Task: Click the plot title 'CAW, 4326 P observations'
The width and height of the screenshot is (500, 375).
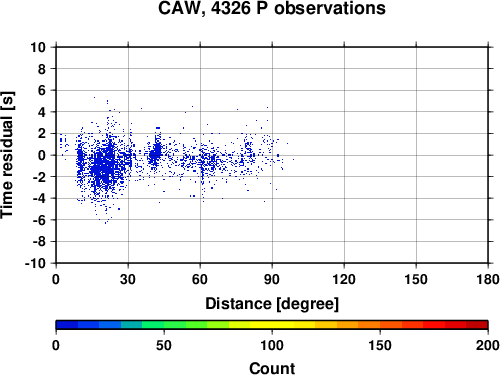Action: (x=272, y=8)
